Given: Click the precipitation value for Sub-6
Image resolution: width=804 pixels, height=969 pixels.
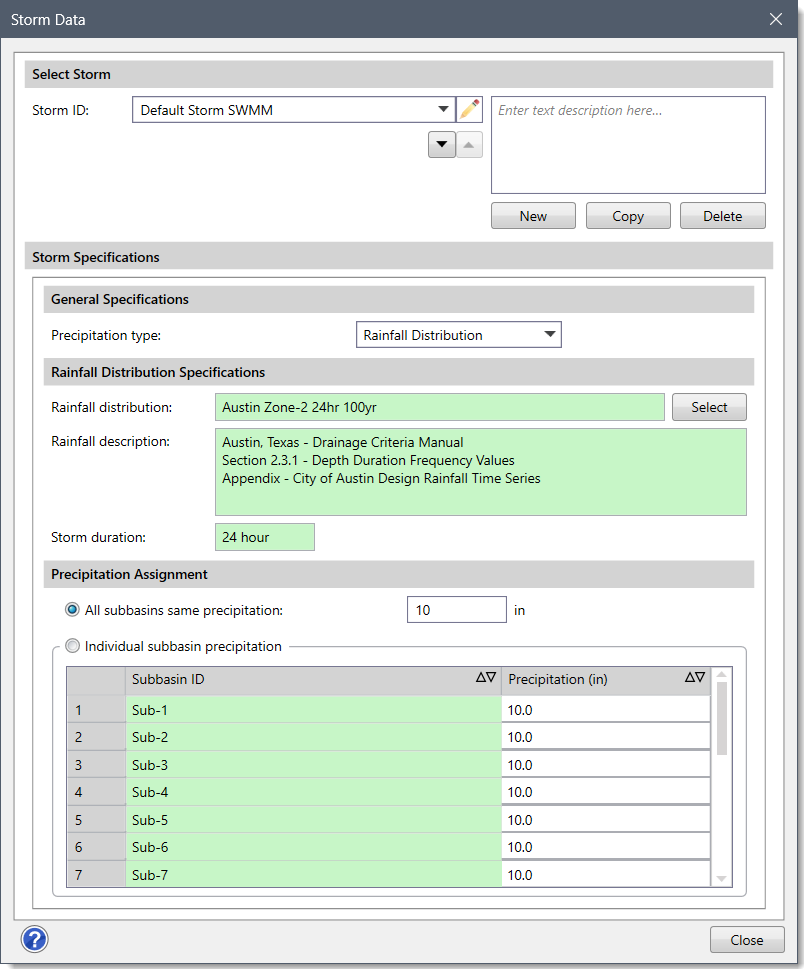Looking at the screenshot, I should coord(606,847).
